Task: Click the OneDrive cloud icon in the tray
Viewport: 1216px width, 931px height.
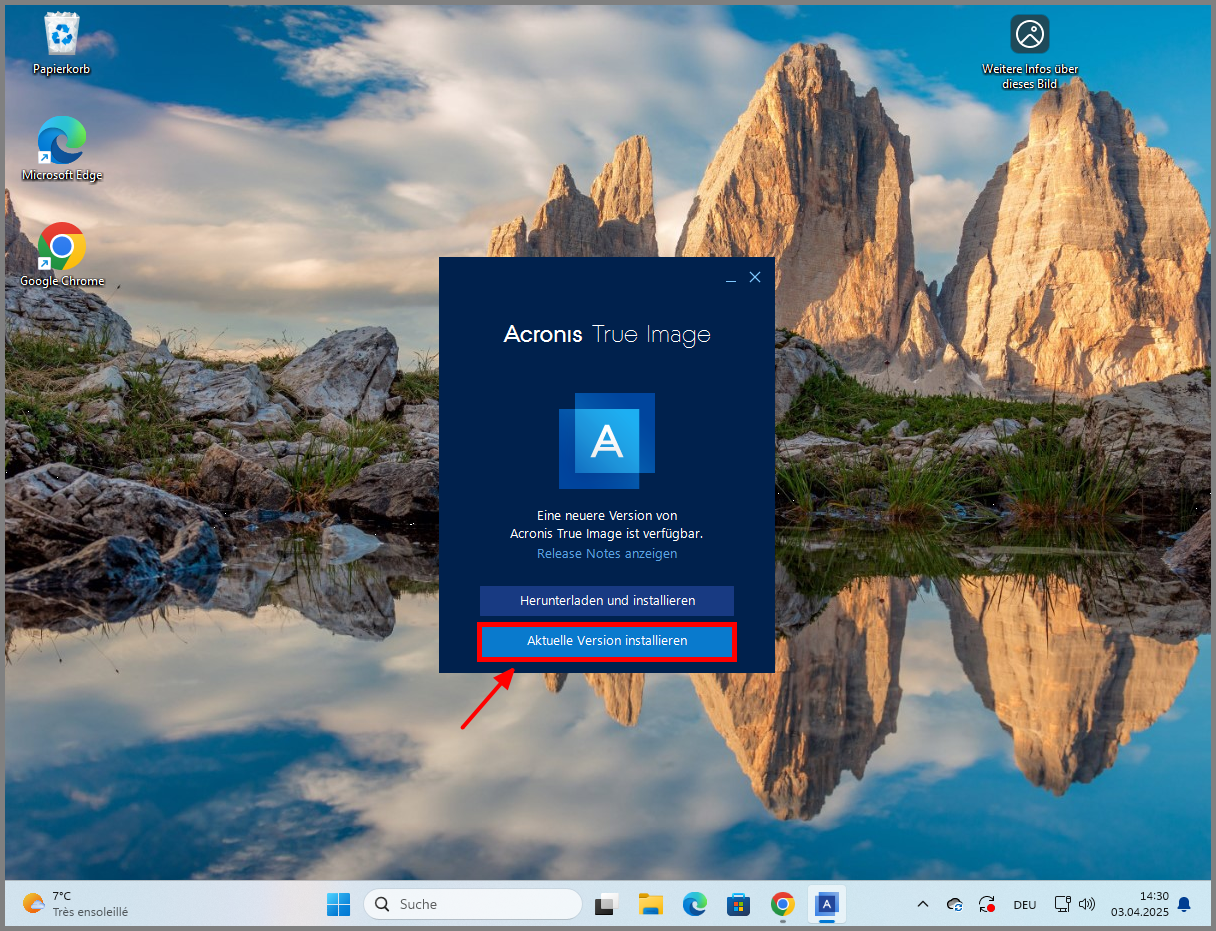Action: click(x=954, y=905)
